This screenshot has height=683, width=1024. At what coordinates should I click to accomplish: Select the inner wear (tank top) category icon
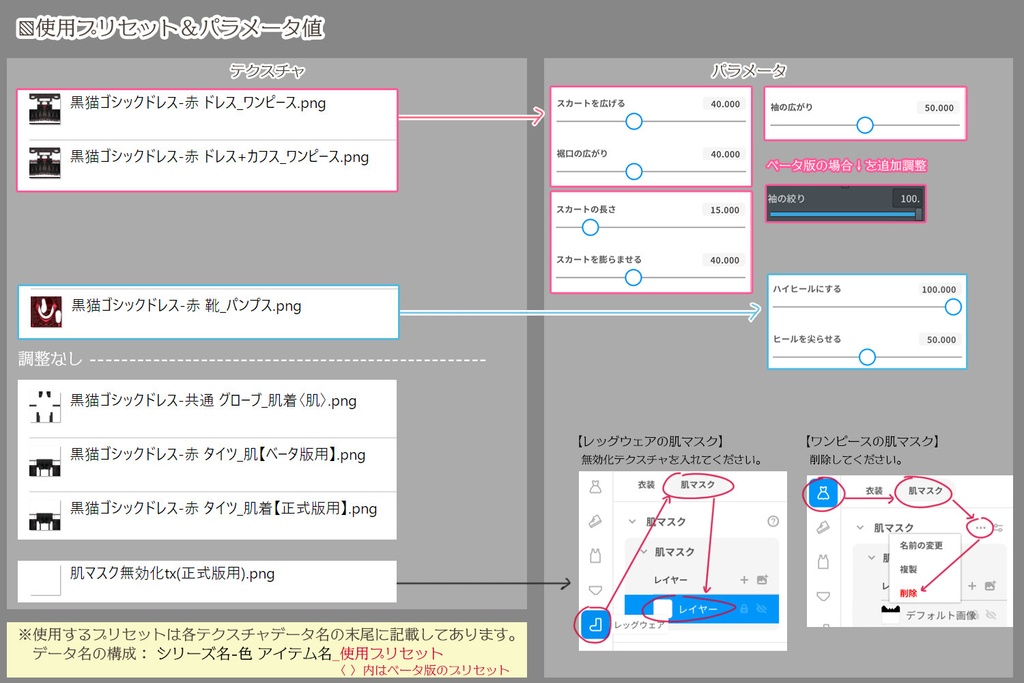pyautogui.click(x=596, y=556)
